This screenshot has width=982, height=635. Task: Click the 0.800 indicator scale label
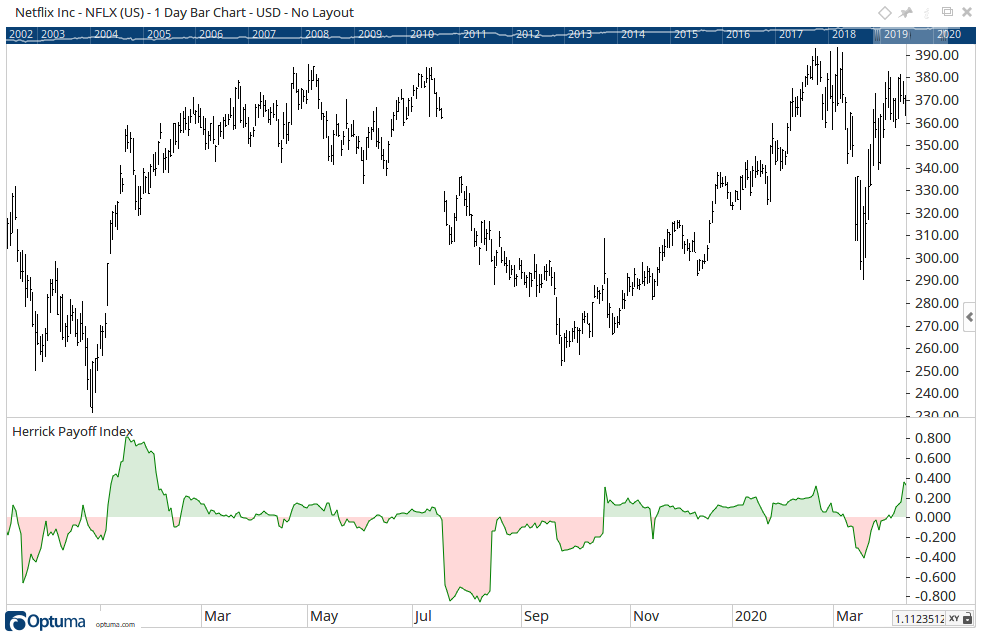(x=933, y=438)
